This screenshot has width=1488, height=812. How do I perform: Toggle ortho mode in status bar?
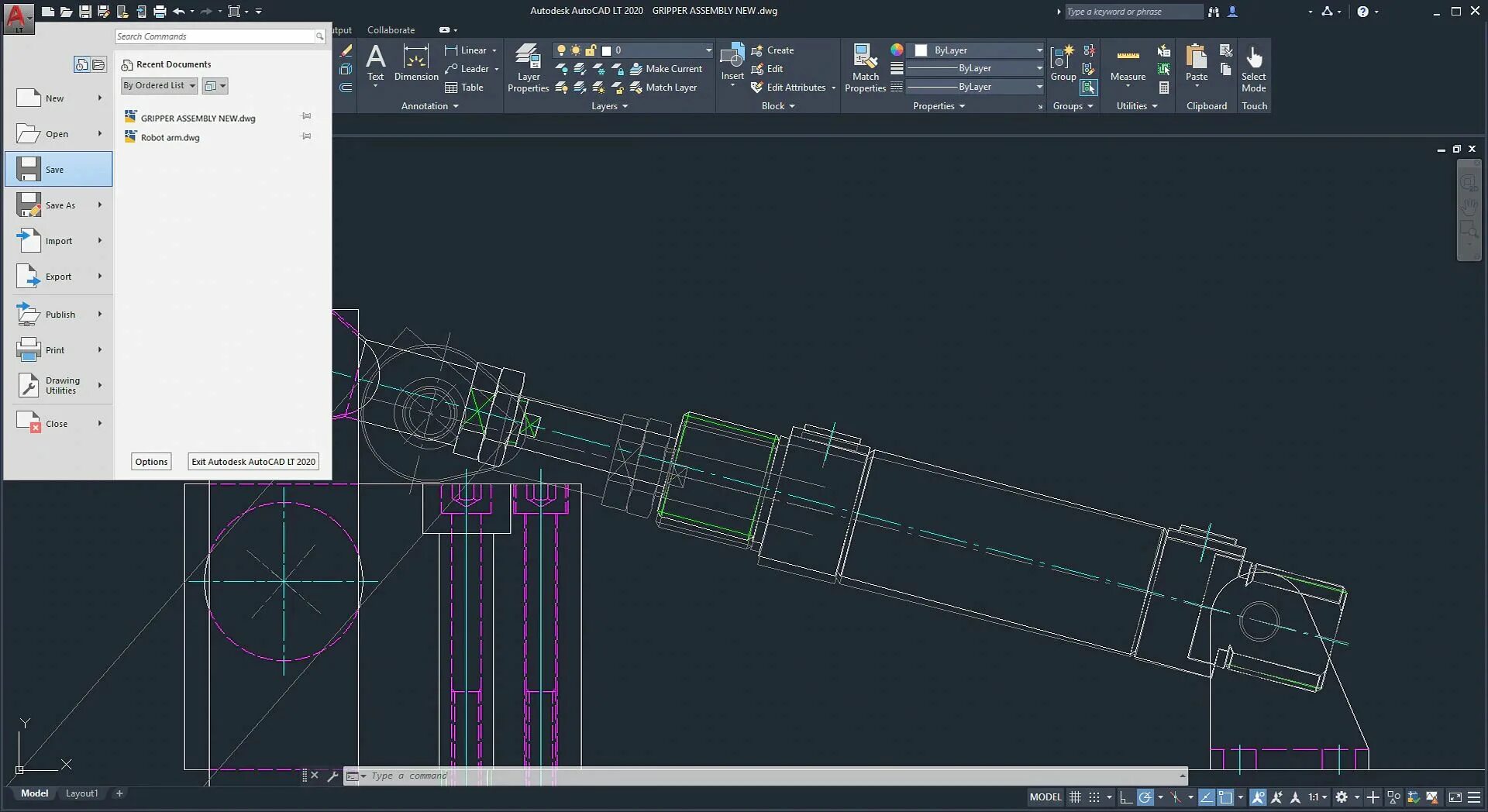(x=1126, y=797)
